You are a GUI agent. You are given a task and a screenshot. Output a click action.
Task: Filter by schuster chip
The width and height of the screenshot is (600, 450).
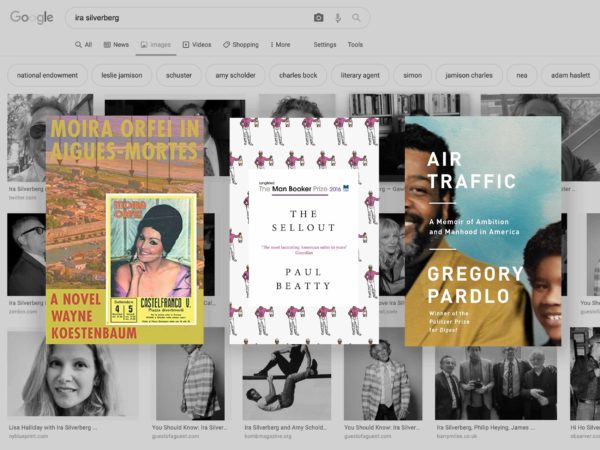pos(179,75)
